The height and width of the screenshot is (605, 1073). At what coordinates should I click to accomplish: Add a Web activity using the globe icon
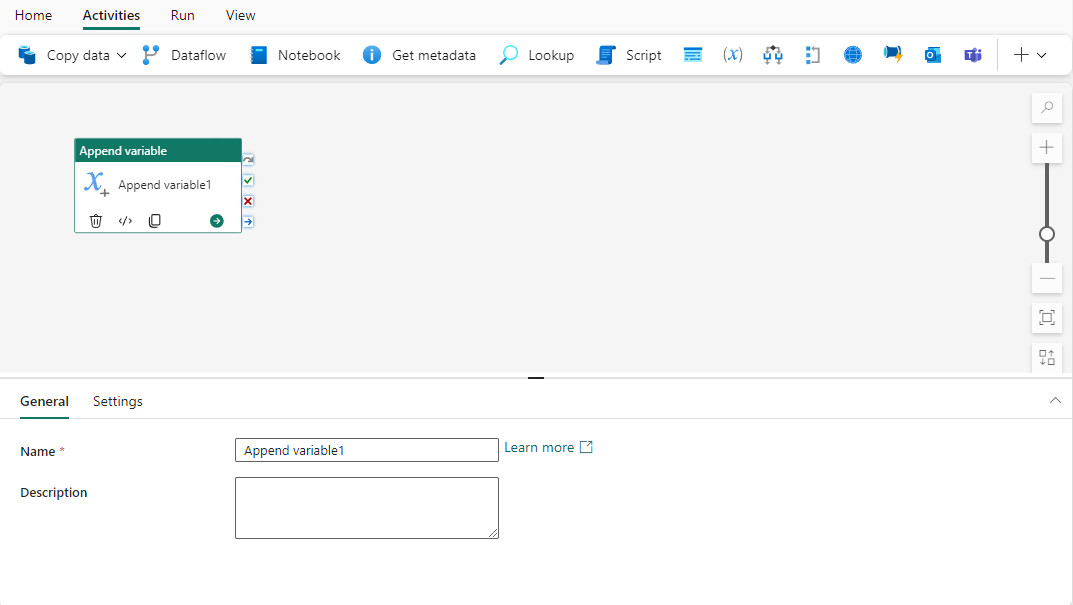tap(852, 55)
